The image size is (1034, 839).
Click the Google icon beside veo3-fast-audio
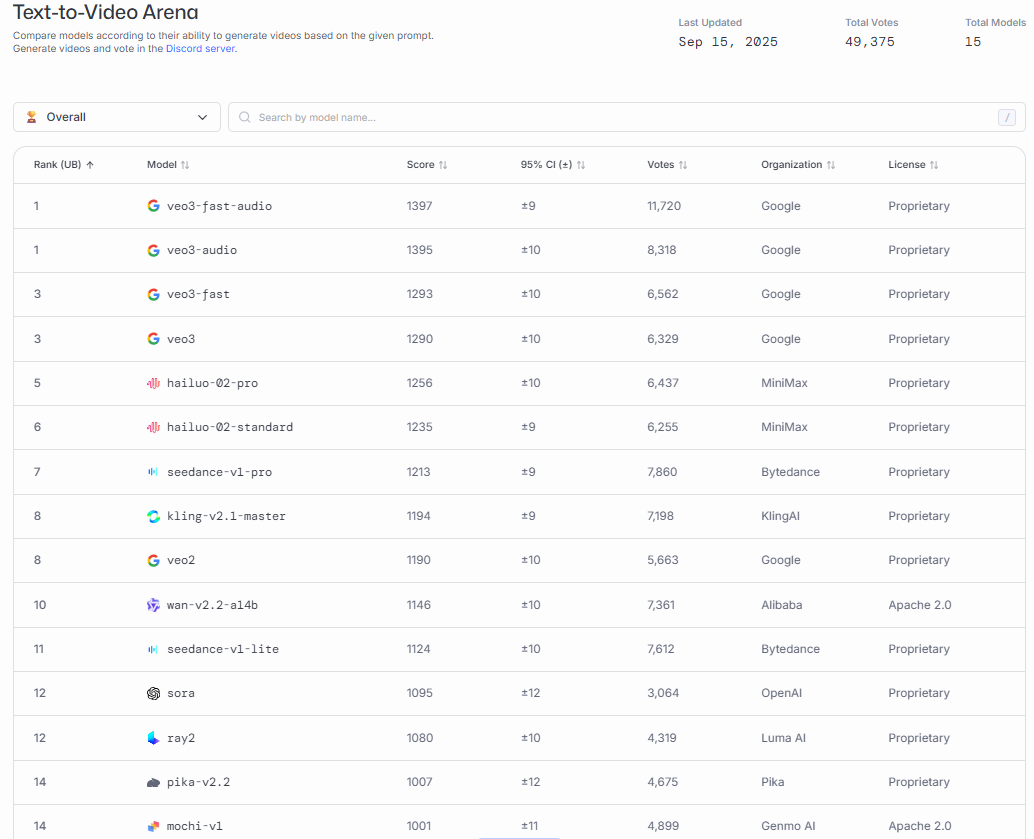pos(153,205)
